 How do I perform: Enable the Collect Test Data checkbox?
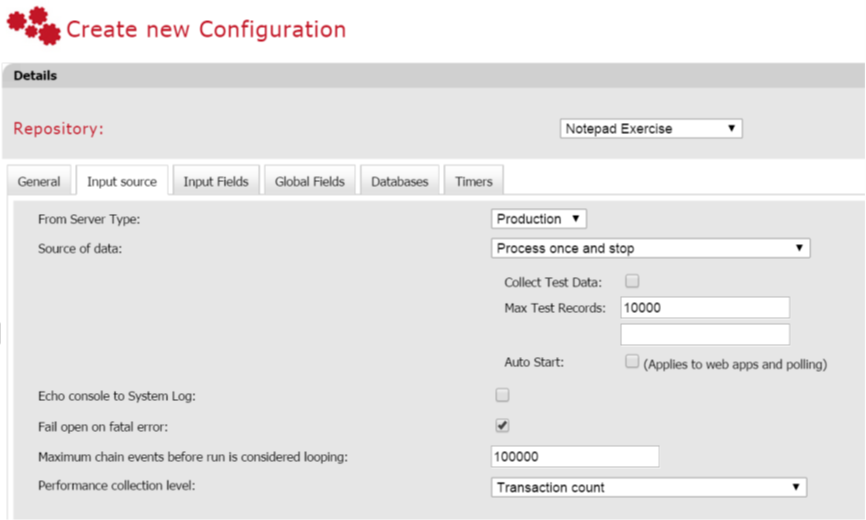tap(632, 281)
